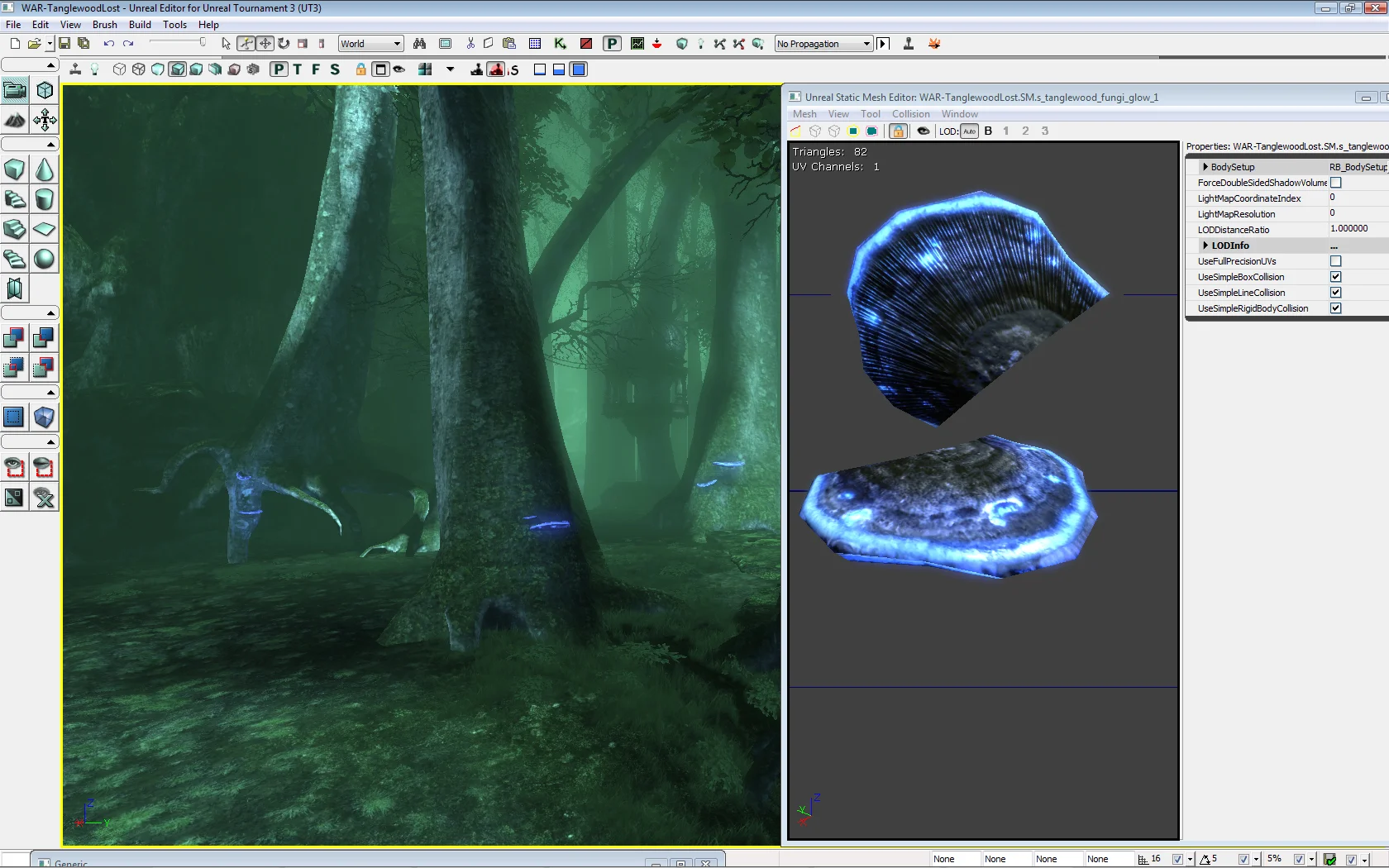
Task: Open scale snap percentage dropdown arrow
Action: (1311, 860)
